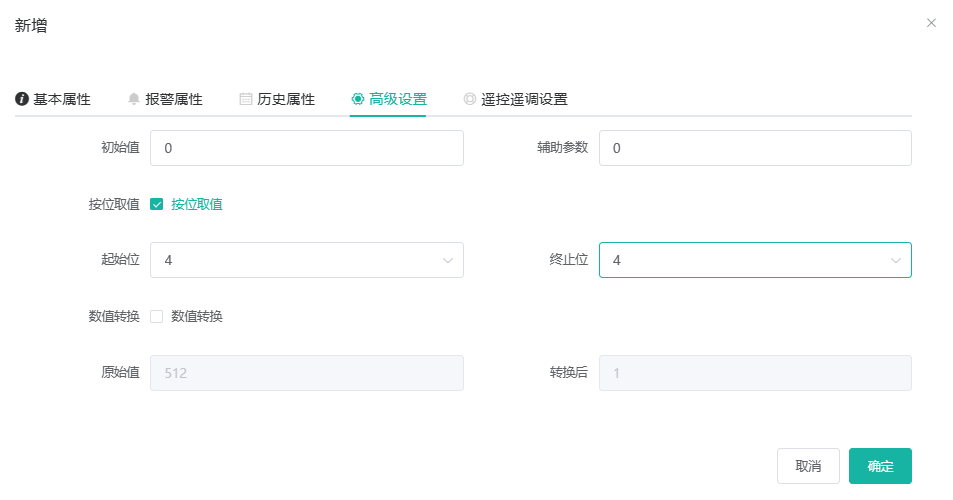Screen dimensions: 953x500
Task: Focus the 初始值 input field
Action: click(307, 148)
